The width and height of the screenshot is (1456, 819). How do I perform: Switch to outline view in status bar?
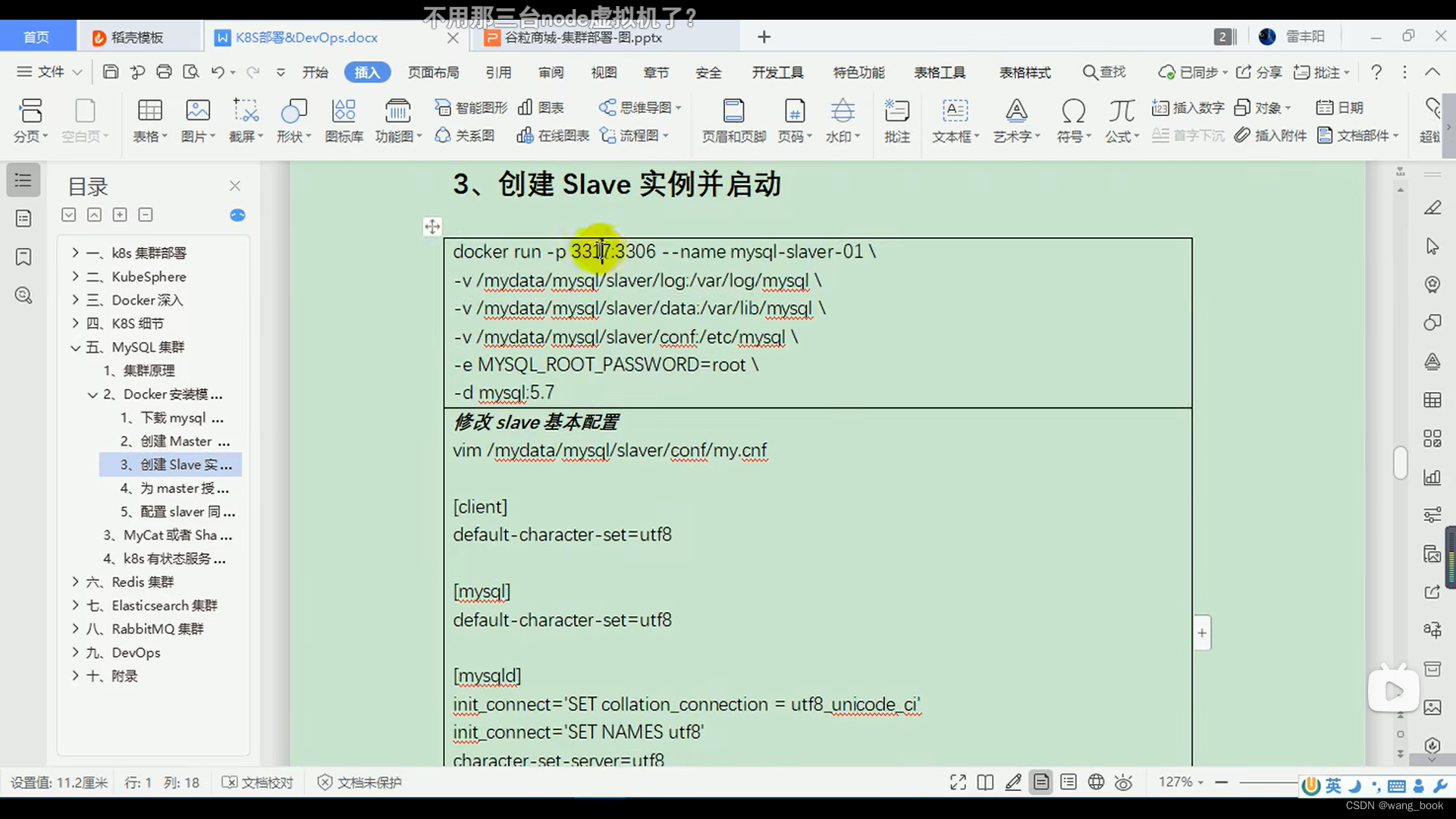(x=1068, y=782)
